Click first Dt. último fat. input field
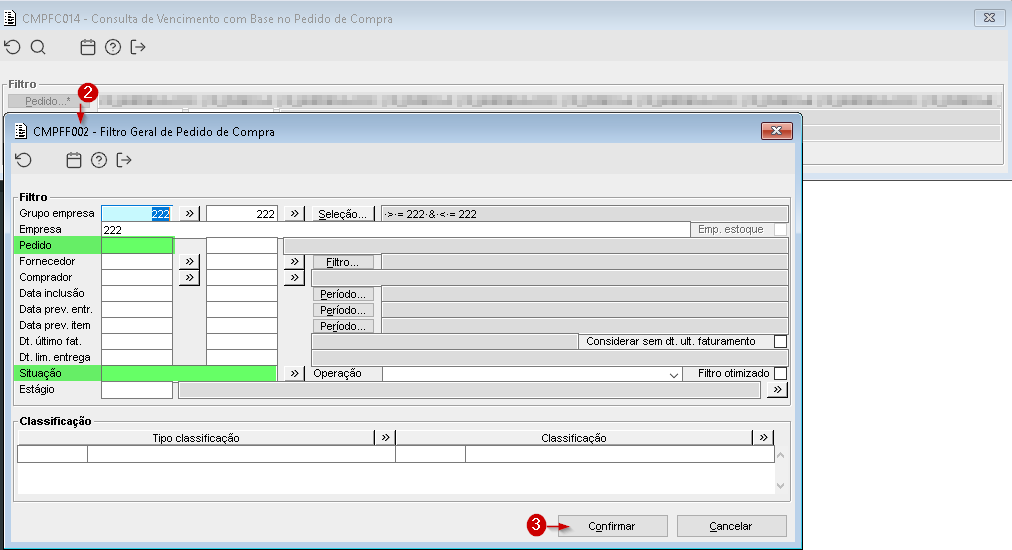Image resolution: width=1012 pixels, height=550 pixels. click(137, 341)
